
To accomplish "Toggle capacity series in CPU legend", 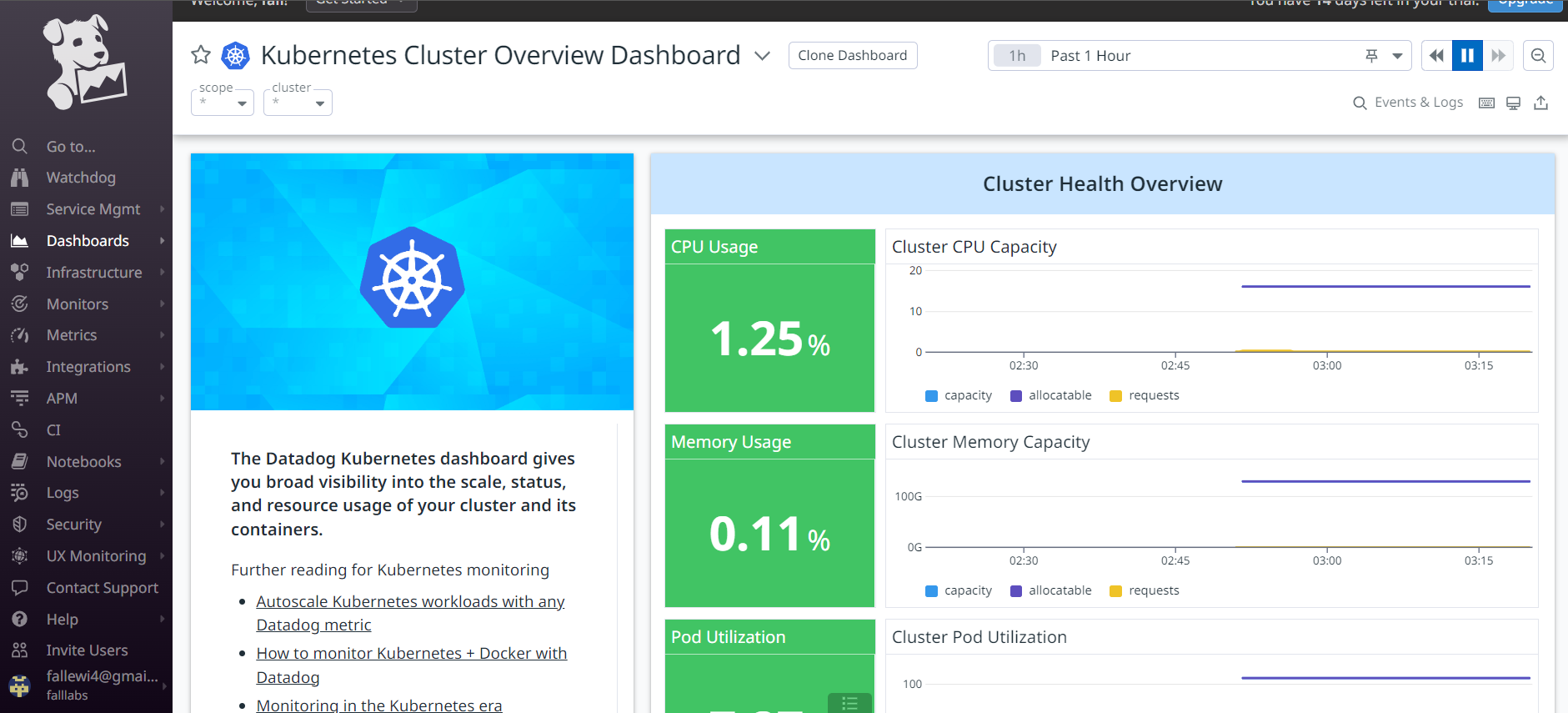I will pyautogui.click(x=959, y=395).
